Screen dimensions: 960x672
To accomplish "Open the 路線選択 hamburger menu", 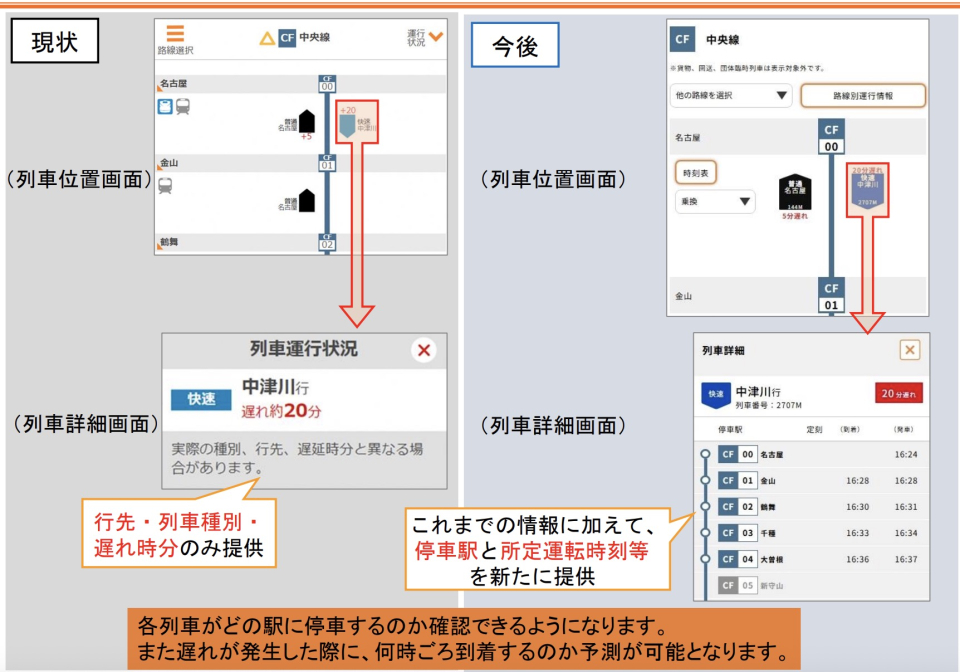I will [175, 34].
